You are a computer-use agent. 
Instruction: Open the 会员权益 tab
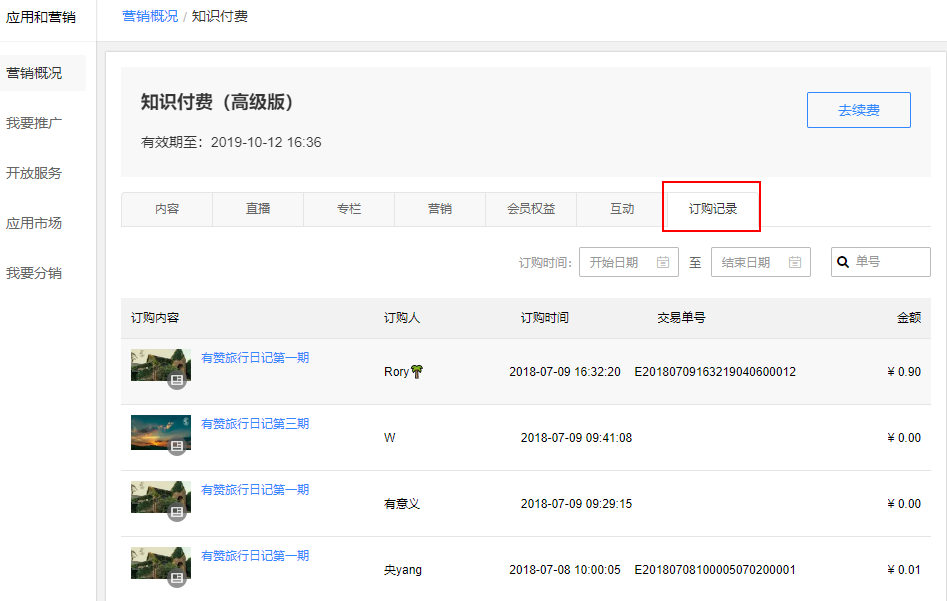[531, 209]
